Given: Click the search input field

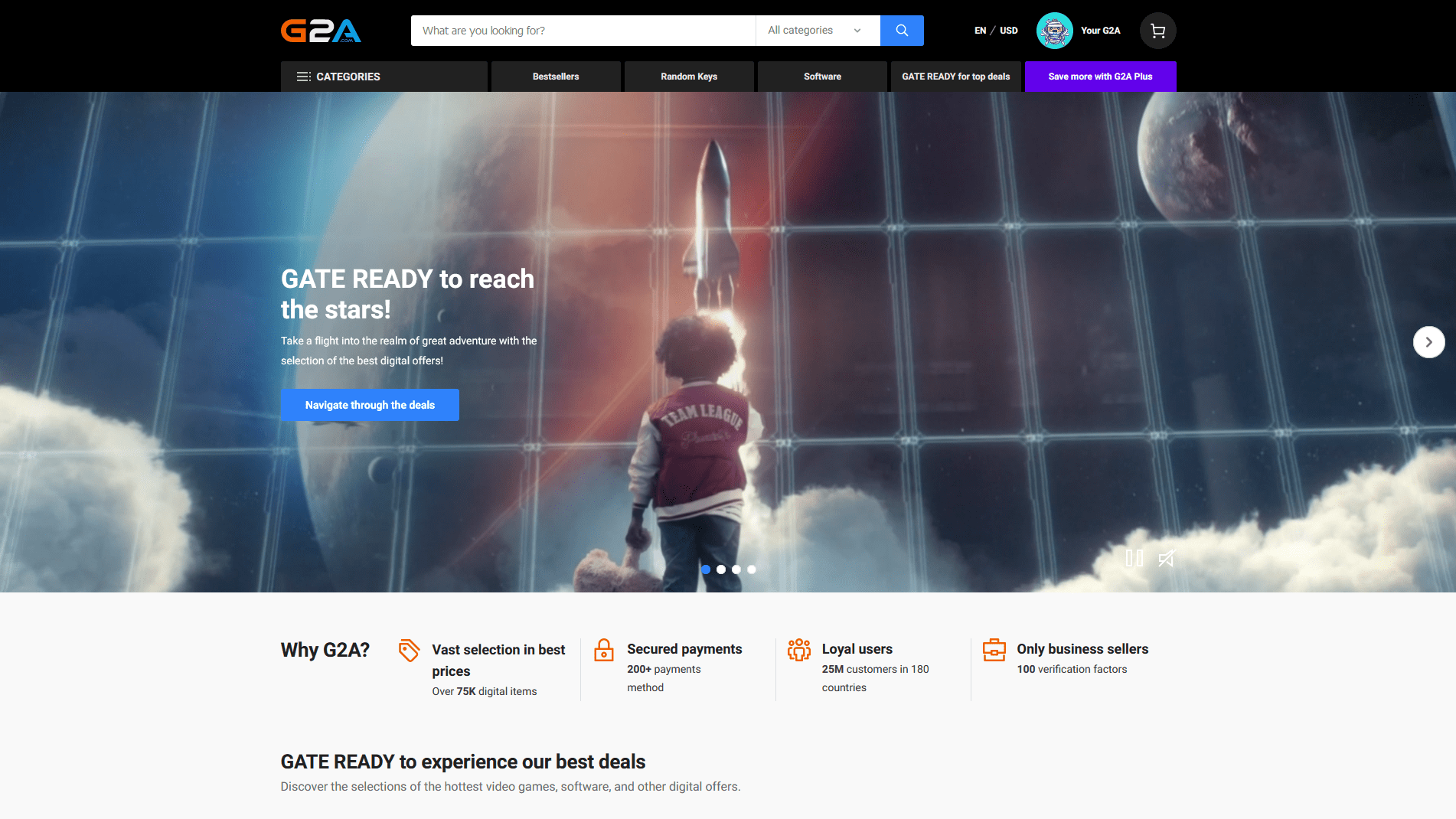Looking at the screenshot, I should [x=582, y=31].
